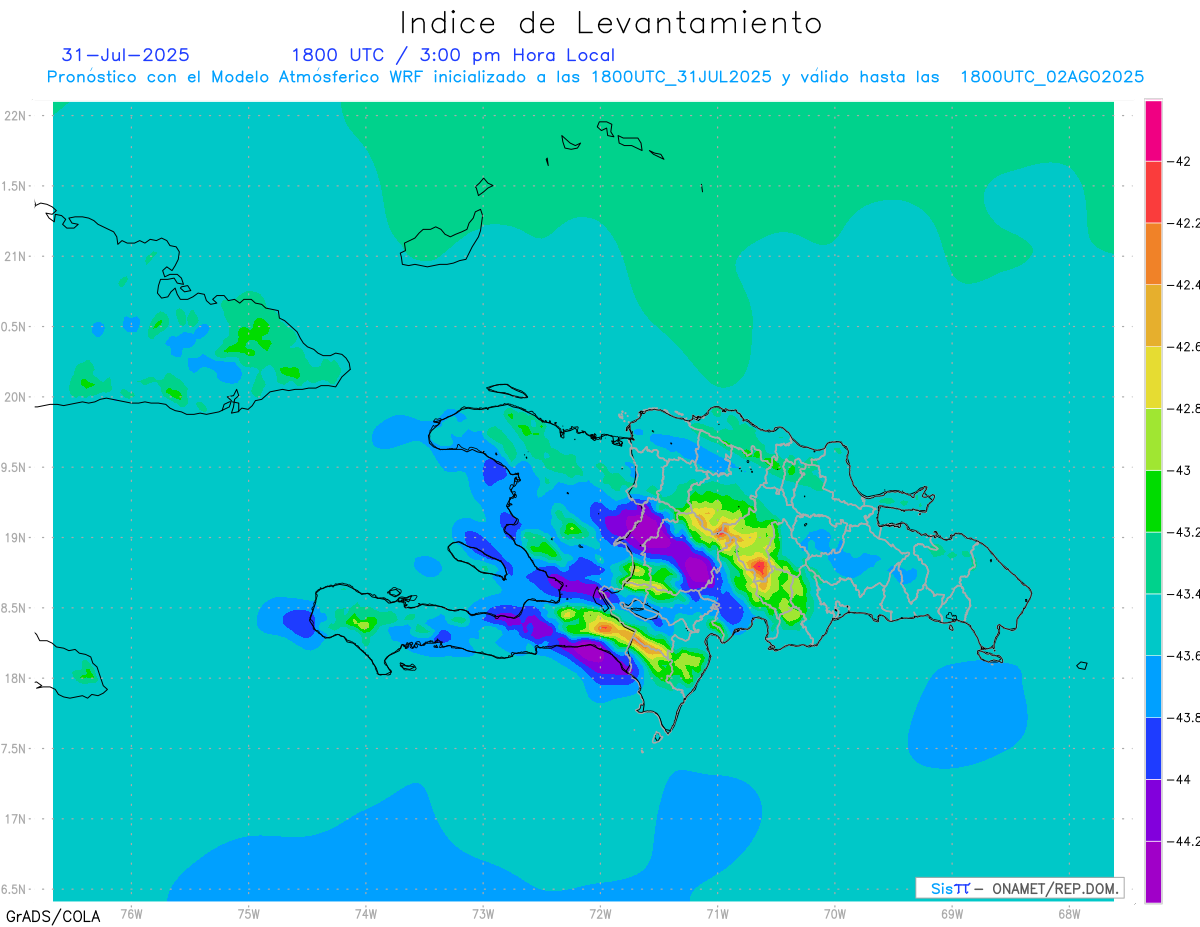The width and height of the screenshot is (1200, 927).
Task: Click the "-43.6" legend label
Action: [x=1183, y=656]
